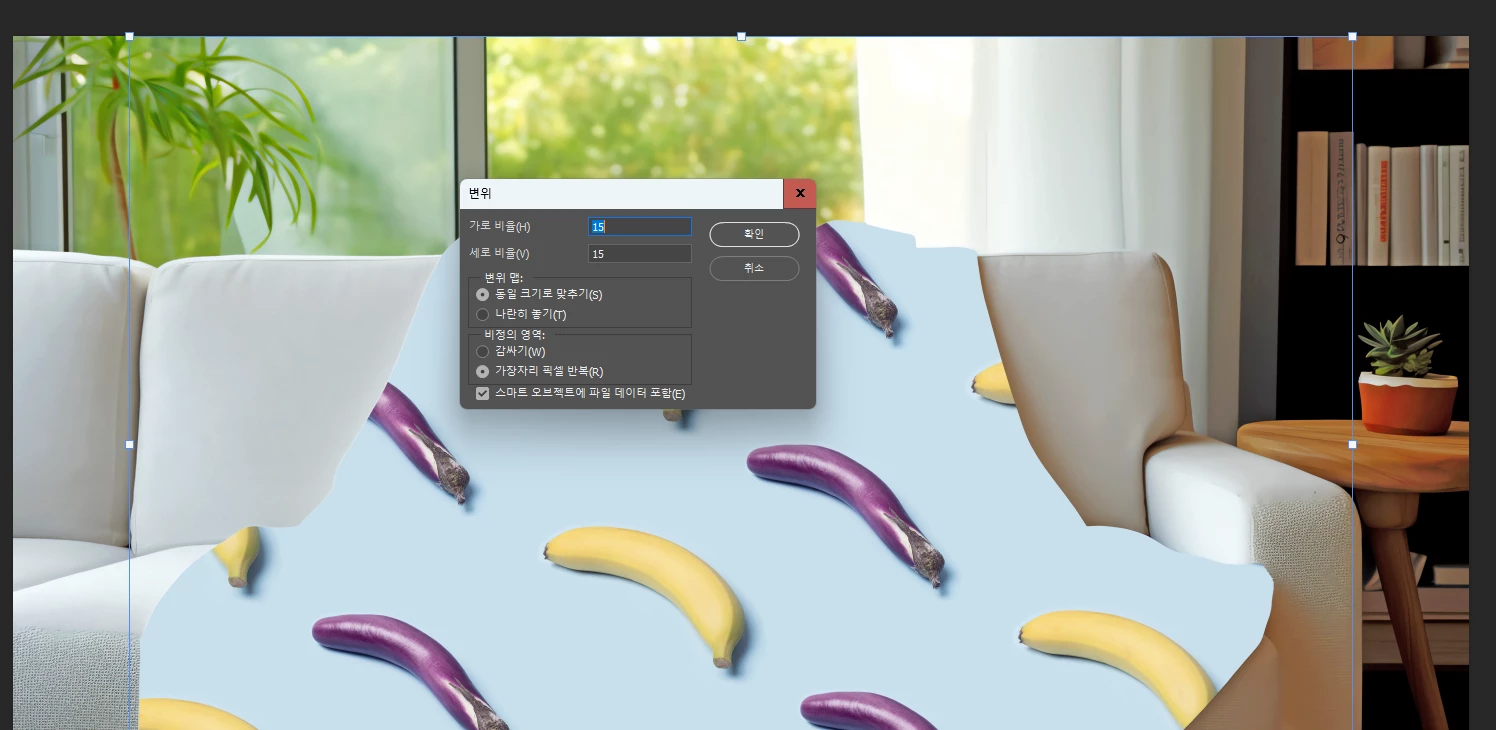Click the top-left transform handle on canvas
1496x730 pixels.
129,36
